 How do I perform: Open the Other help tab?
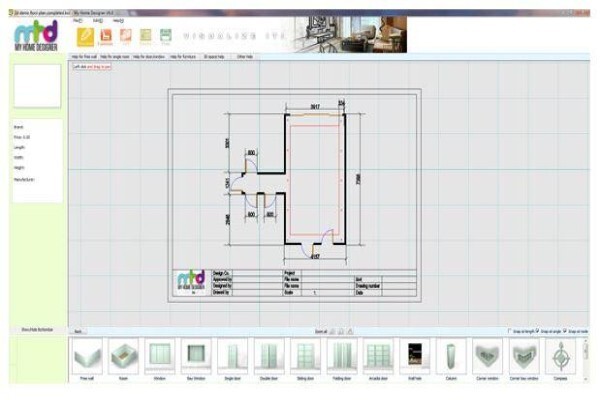(245, 57)
